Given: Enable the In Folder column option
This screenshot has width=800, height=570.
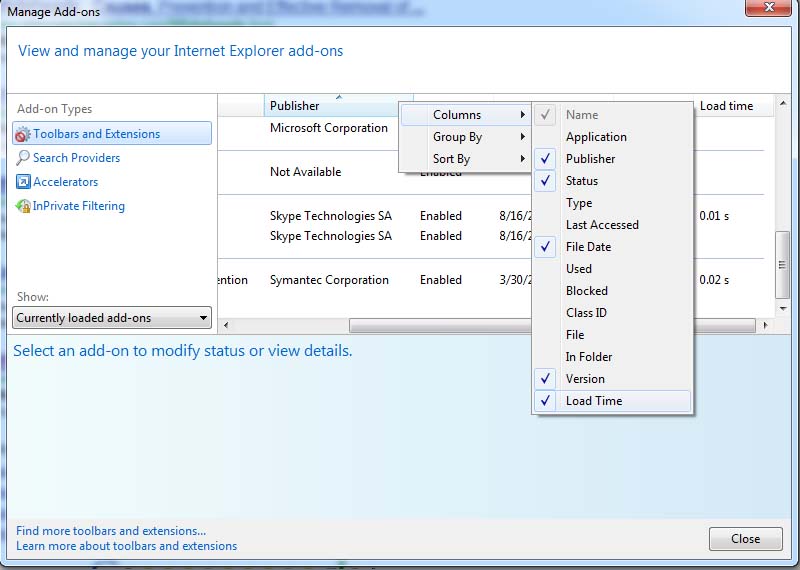Looking at the screenshot, I should [x=612, y=356].
